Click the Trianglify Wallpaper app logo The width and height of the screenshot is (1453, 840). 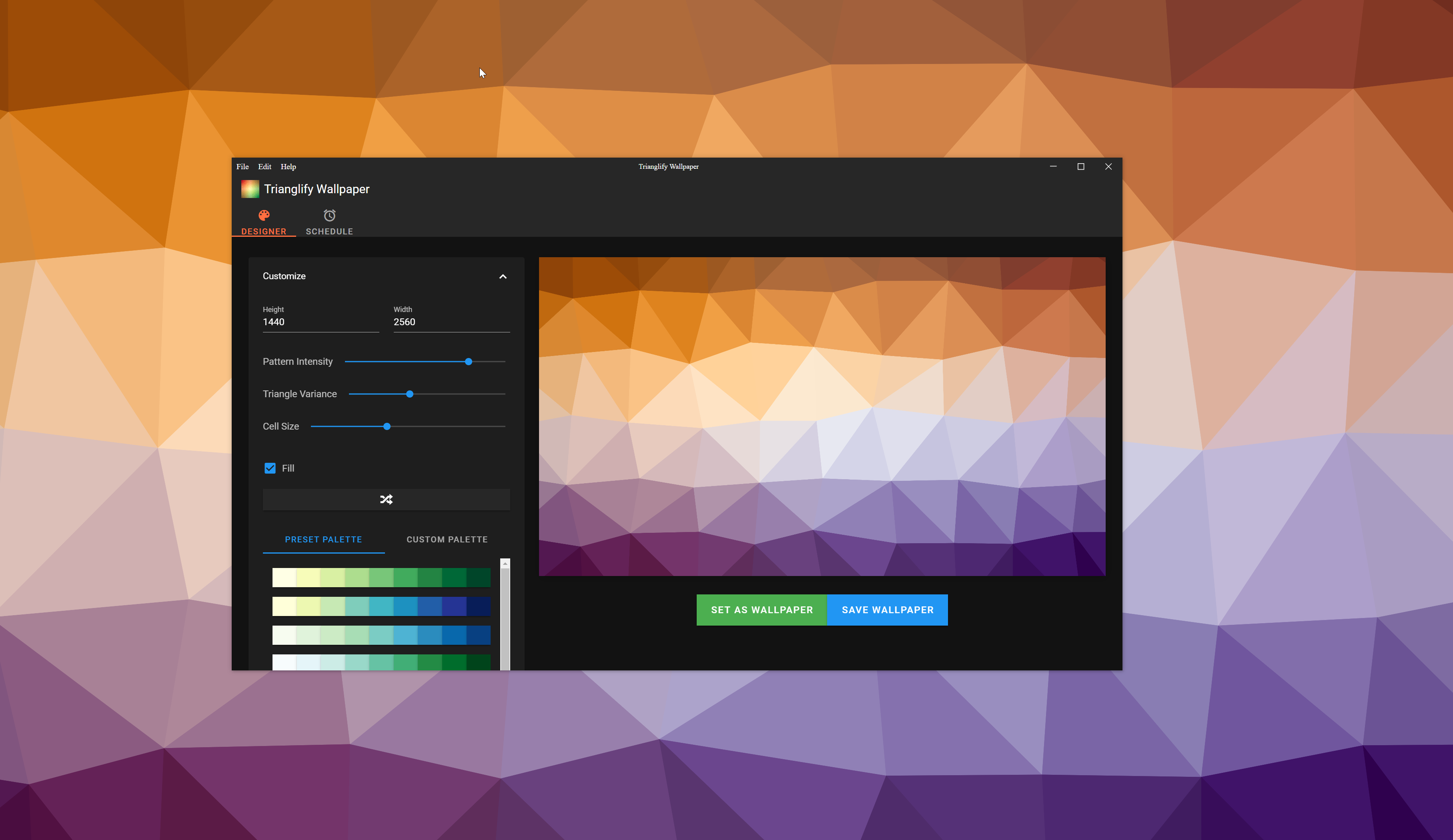[x=250, y=189]
